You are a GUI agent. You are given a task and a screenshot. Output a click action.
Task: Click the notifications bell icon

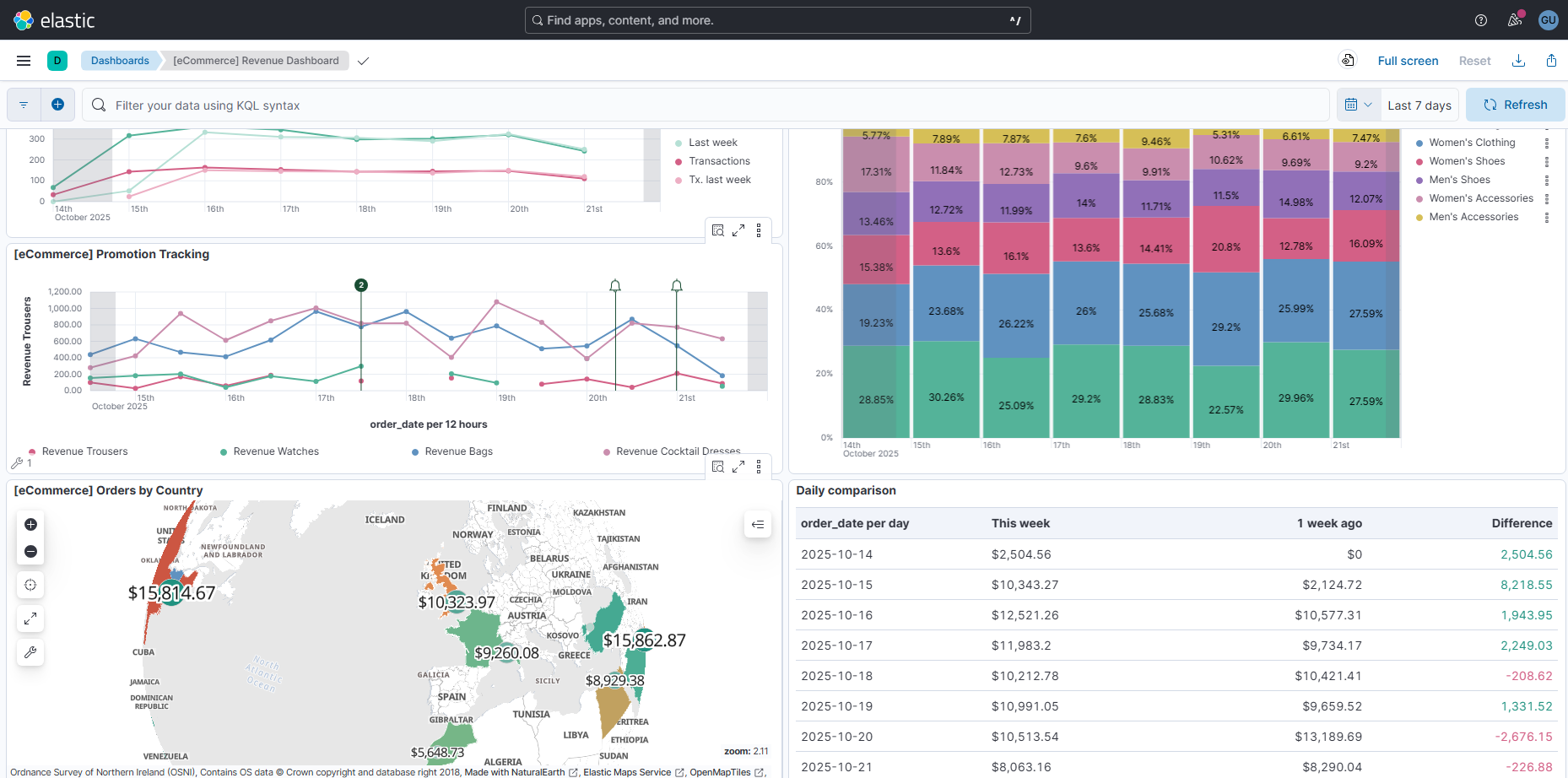tap(1514, 19)
